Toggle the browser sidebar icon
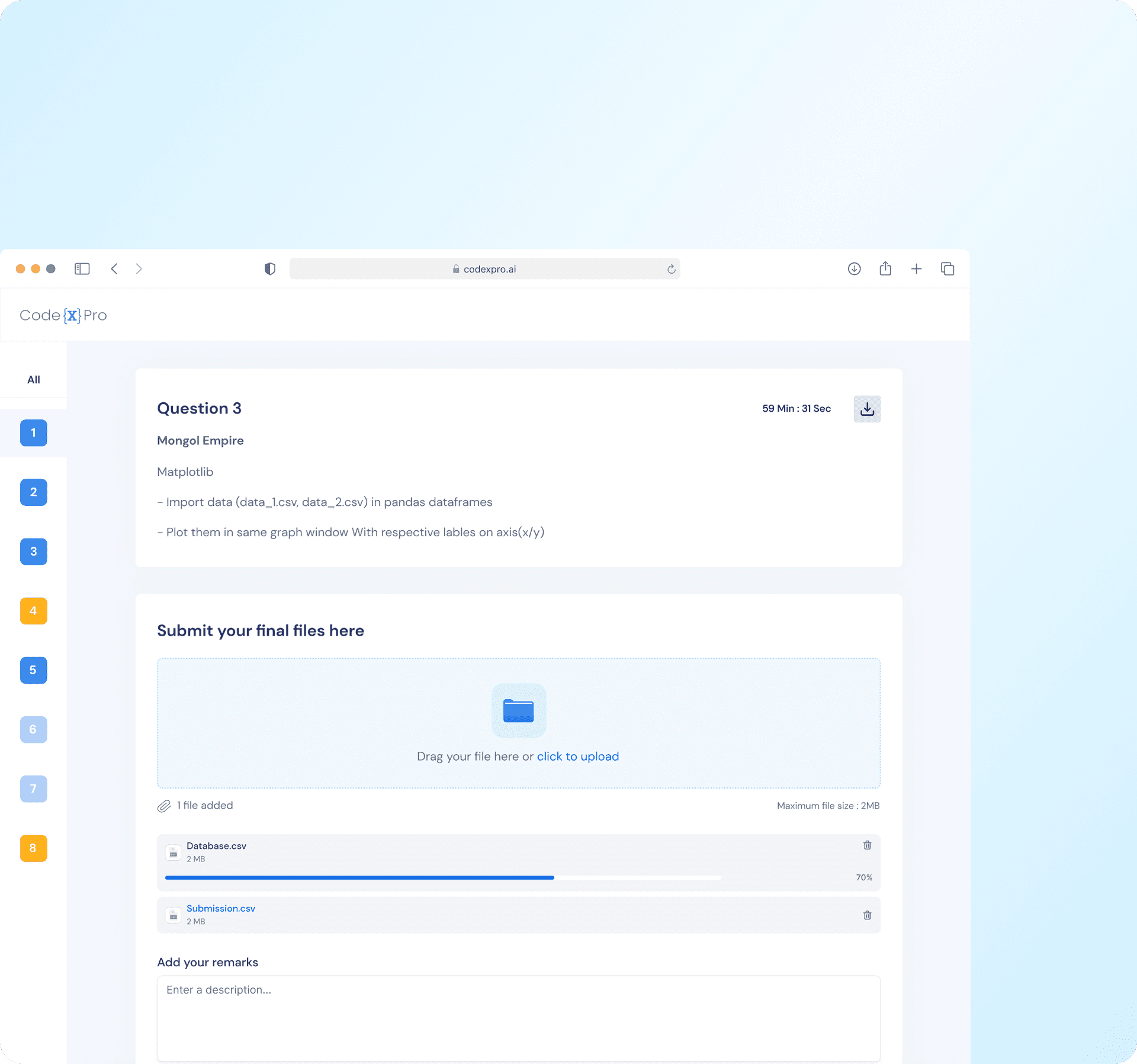1137x1064 pixels. [82, 269]
